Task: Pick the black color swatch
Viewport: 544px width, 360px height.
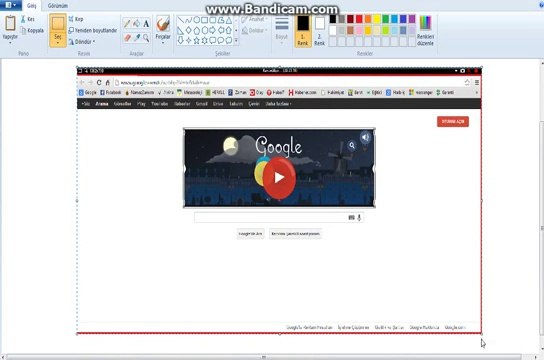Action: (x=333, y=19)
